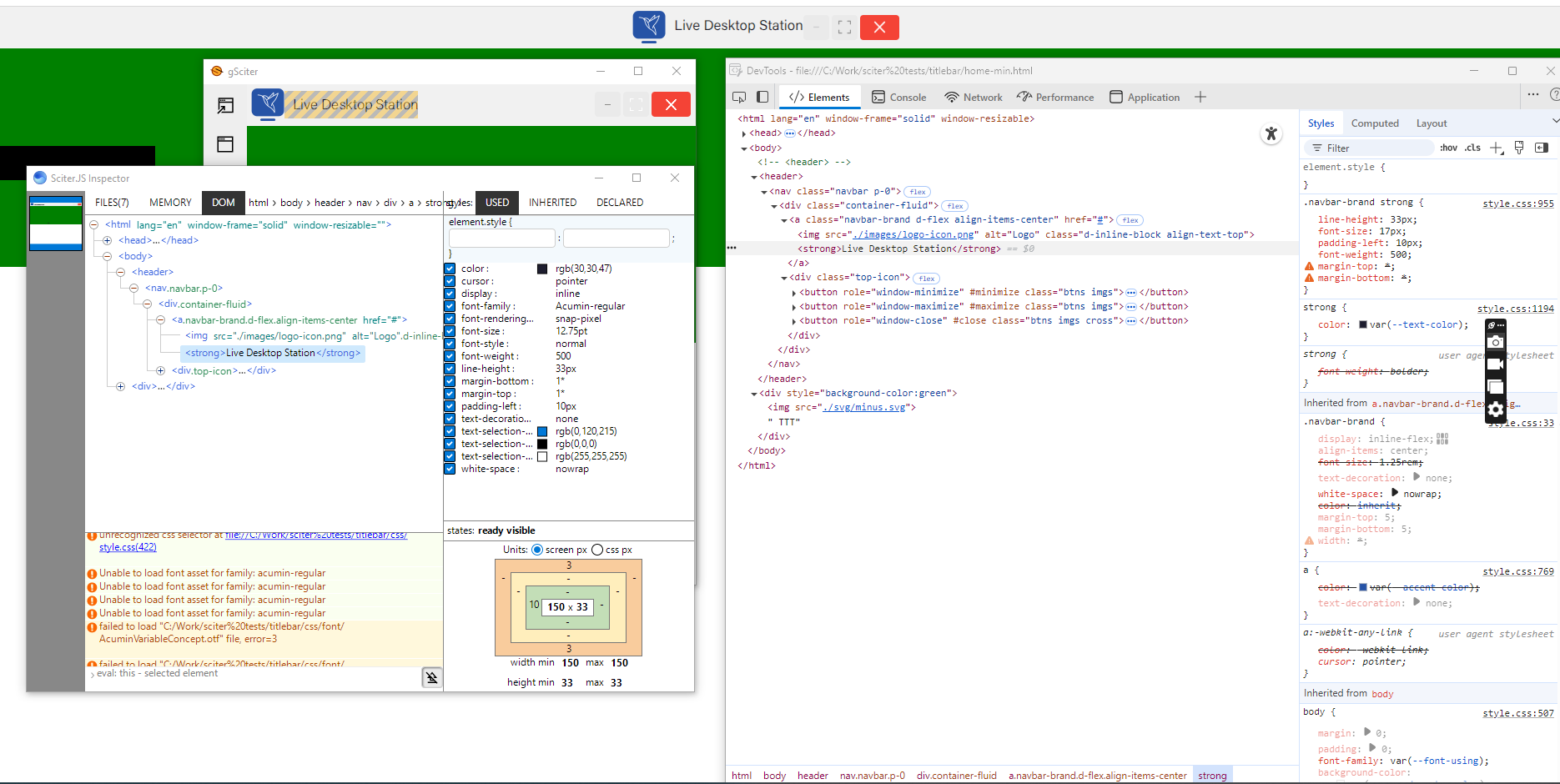Screen dimensions: 1560x784
Task: Expand head element in DevTools tree
Action: click(x=743, y=133)
